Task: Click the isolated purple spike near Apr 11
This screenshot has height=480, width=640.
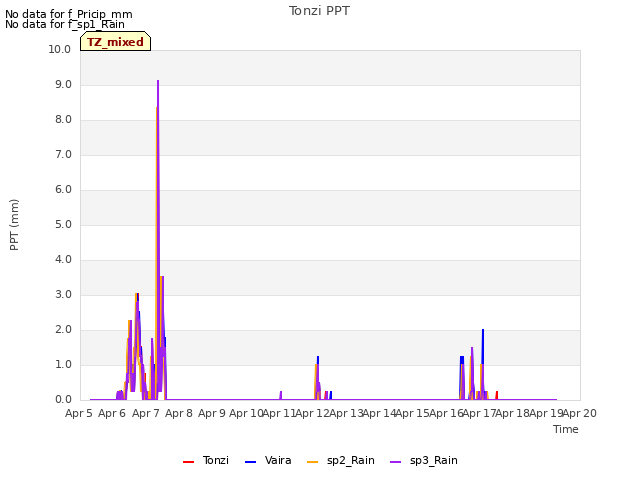Action: [x=281, y=395]
